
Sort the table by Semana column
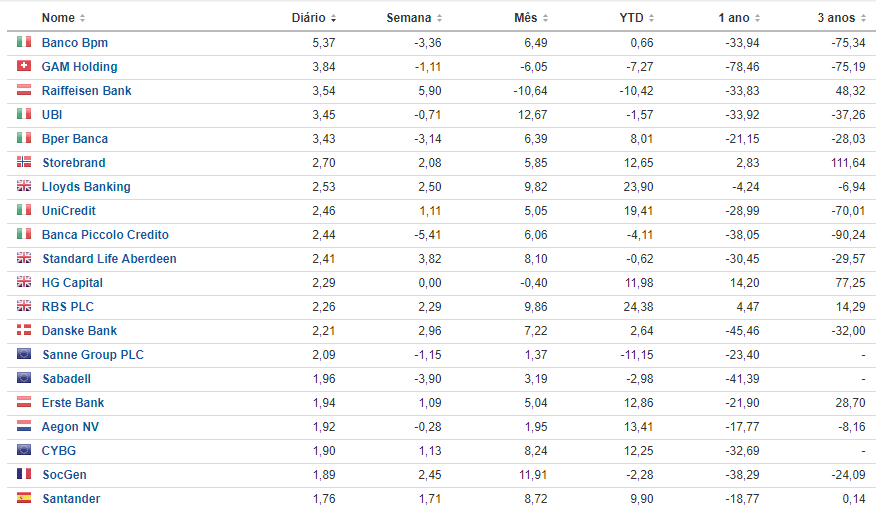[x=414, y=18]
